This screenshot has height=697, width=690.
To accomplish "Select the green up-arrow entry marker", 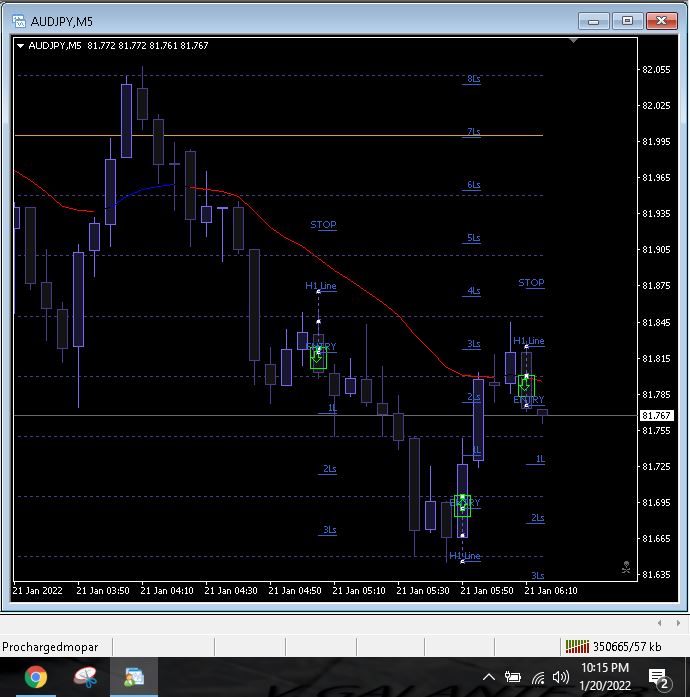I will click(462, 506).
